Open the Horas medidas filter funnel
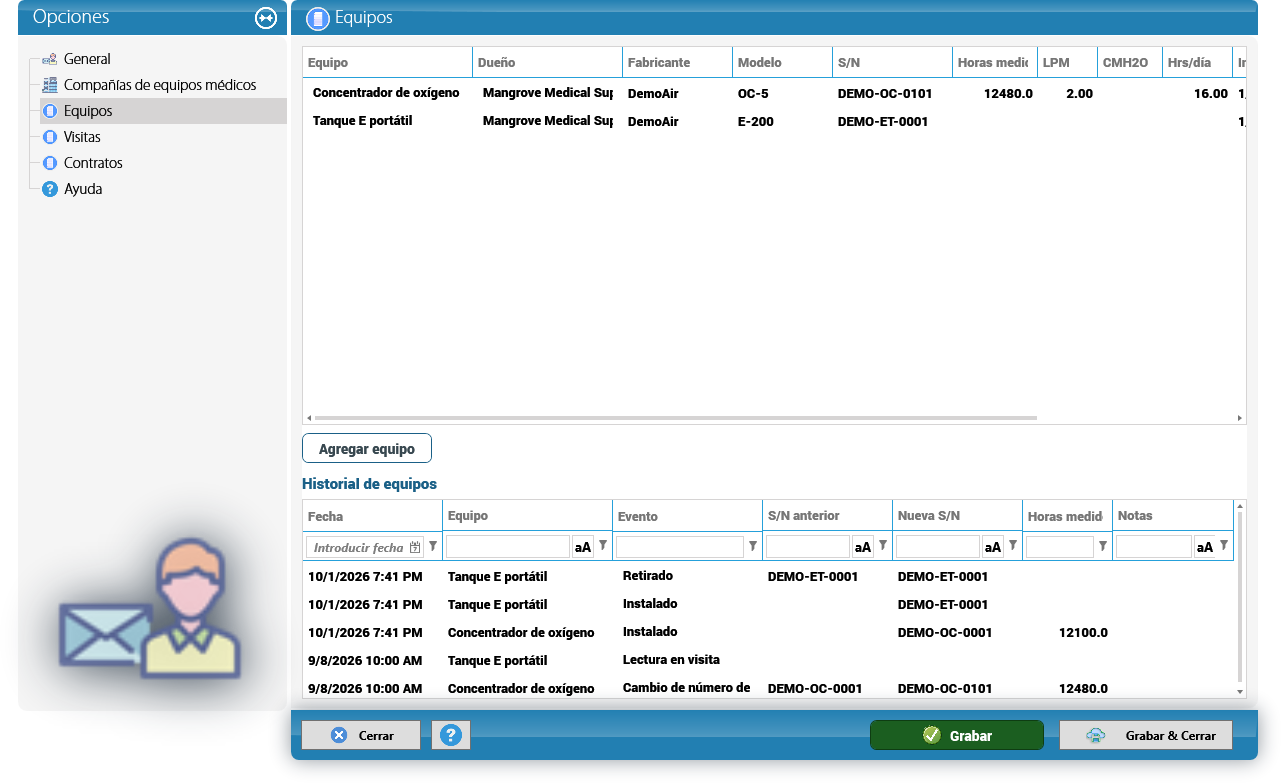 [1103, 546]
